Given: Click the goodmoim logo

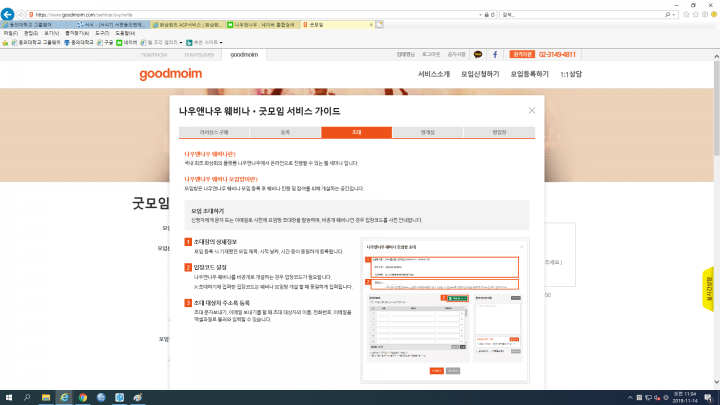Looking at the screenshot, I should pos(171,74).
